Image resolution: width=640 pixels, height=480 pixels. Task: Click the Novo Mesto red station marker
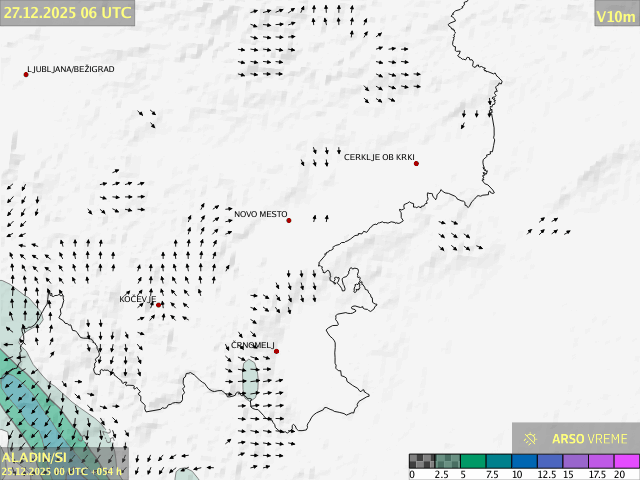289,220
